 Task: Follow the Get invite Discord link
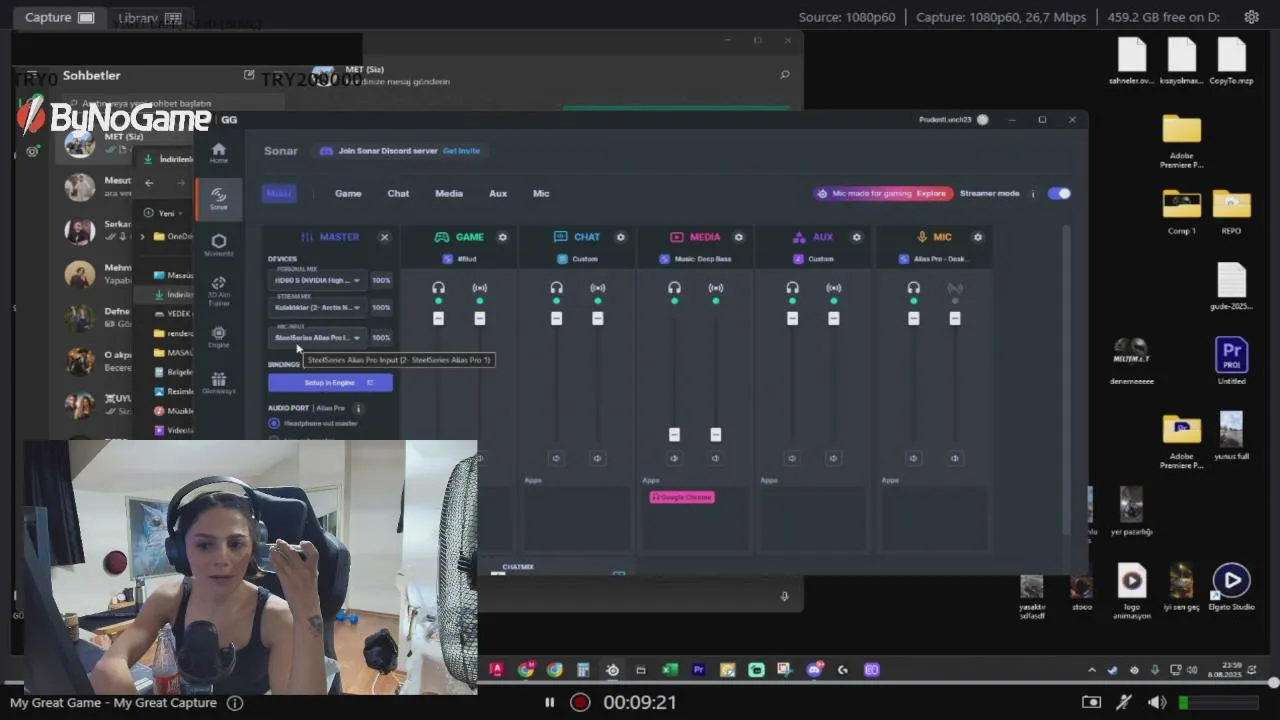tap(461, 151)
